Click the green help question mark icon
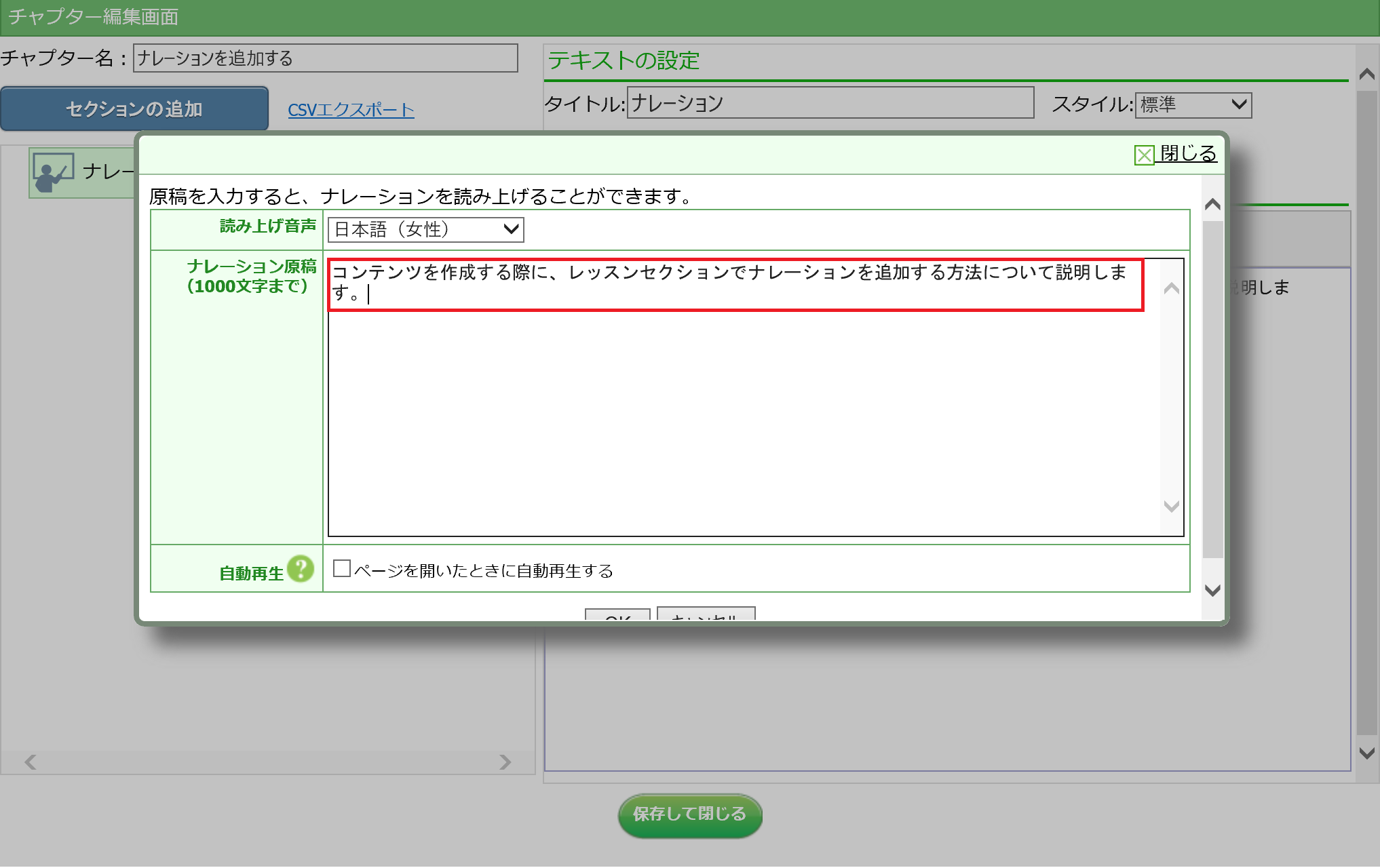The width and height of the screenshot is (1380, 868). click(300, 569)
